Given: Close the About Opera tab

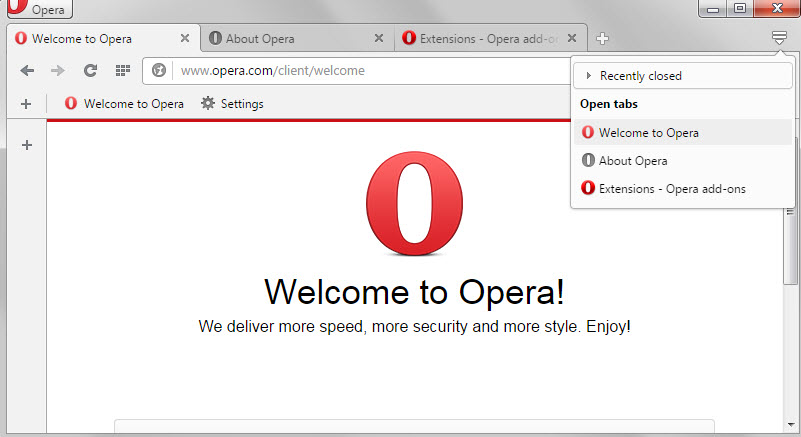Looking at the screenshot, I should point(379,38).
